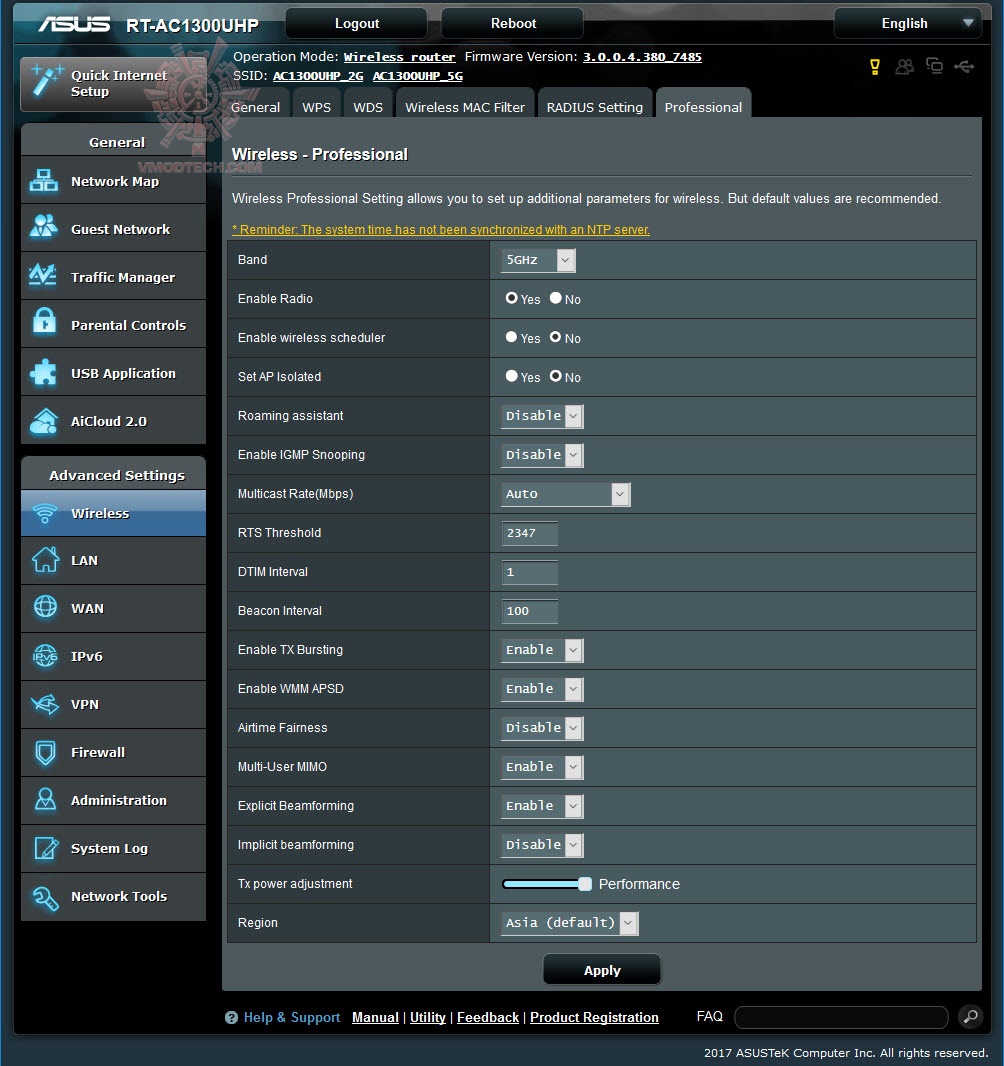
Task: Select Yes for Set AP Isolated
Action: pos(511,375)
